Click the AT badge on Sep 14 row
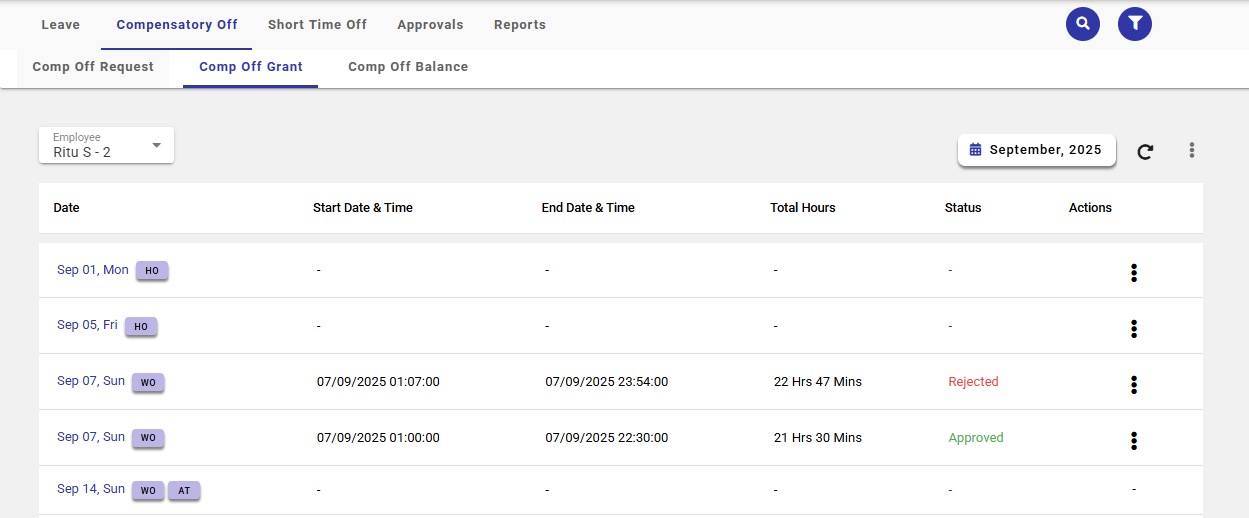 point(183,491)
